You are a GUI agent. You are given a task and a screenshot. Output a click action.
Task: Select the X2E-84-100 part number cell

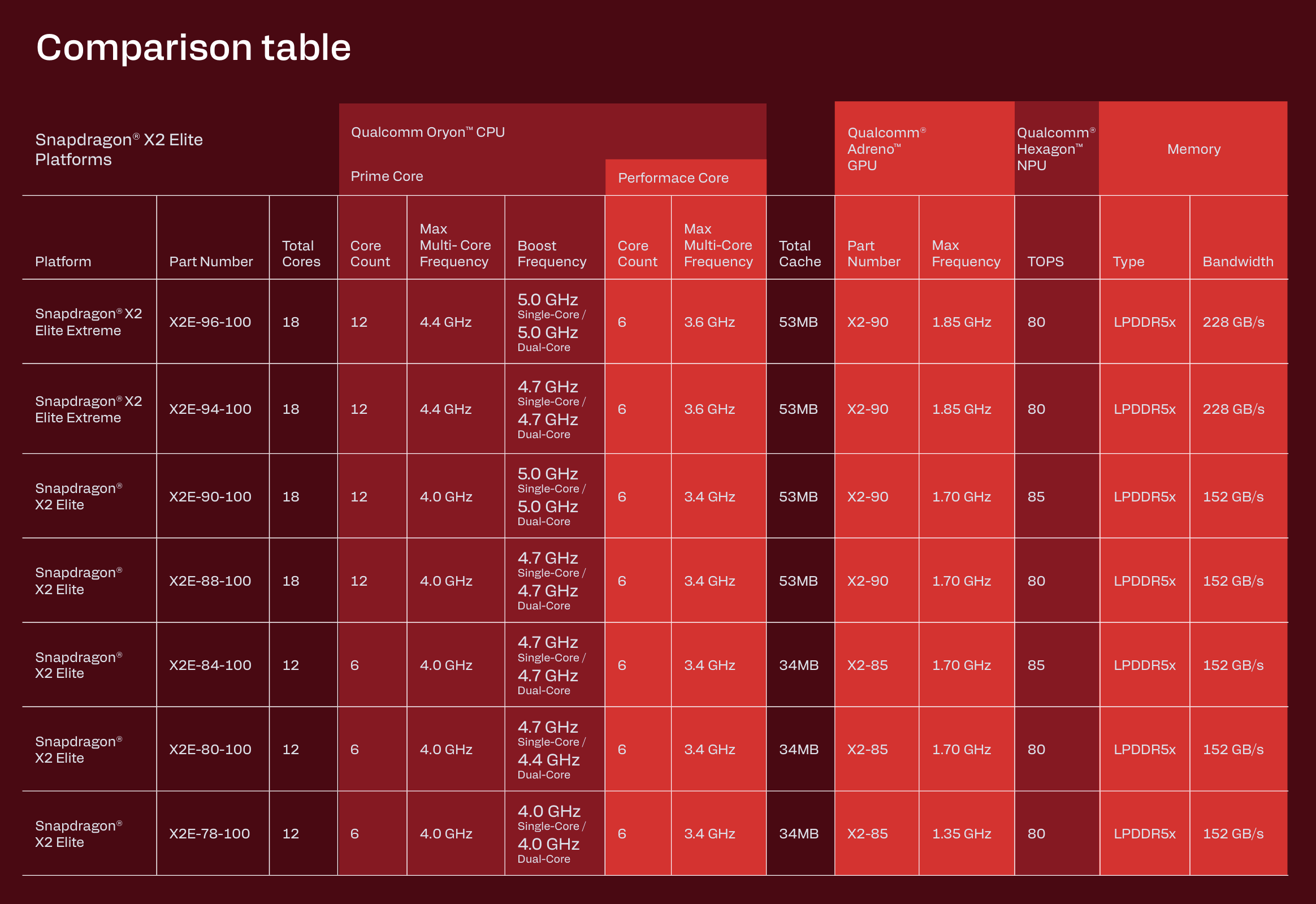click(210, 665)
